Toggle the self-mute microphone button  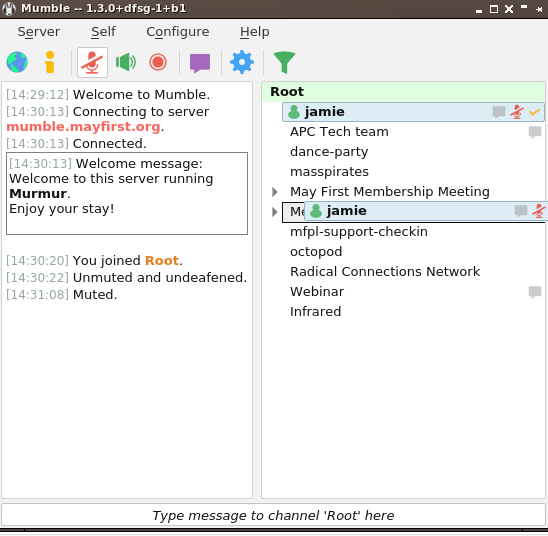click(92, 62)
